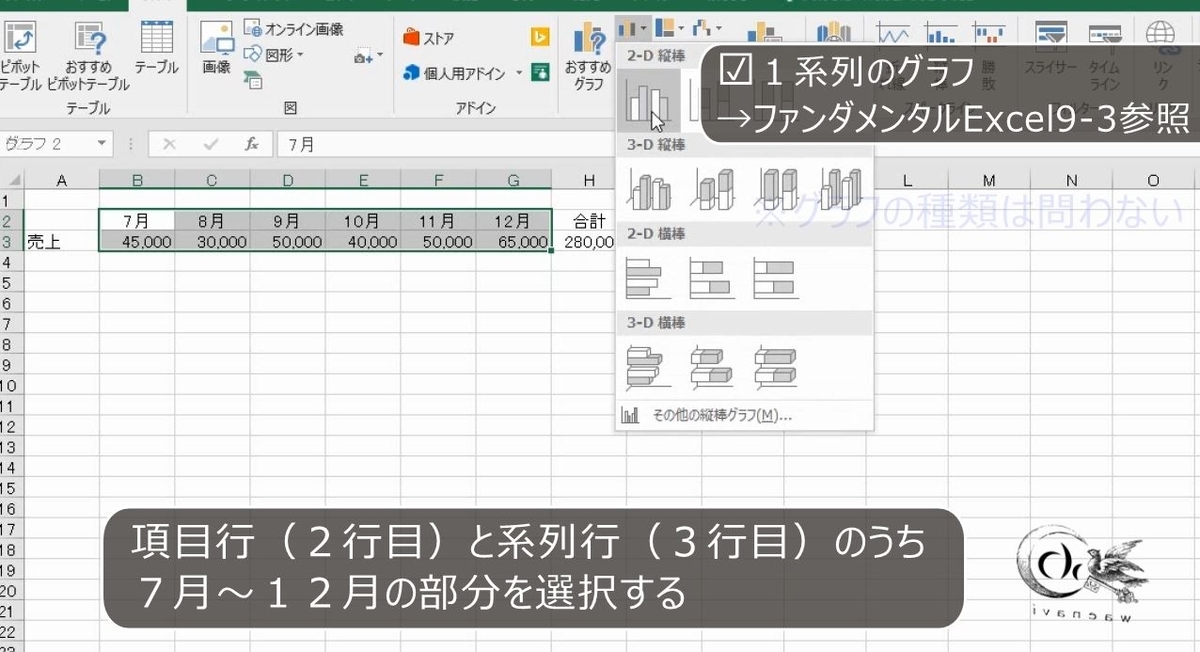Open the screenshot camera dropdown
This screenshot has height=652, width=1200.
click(368, 56)
